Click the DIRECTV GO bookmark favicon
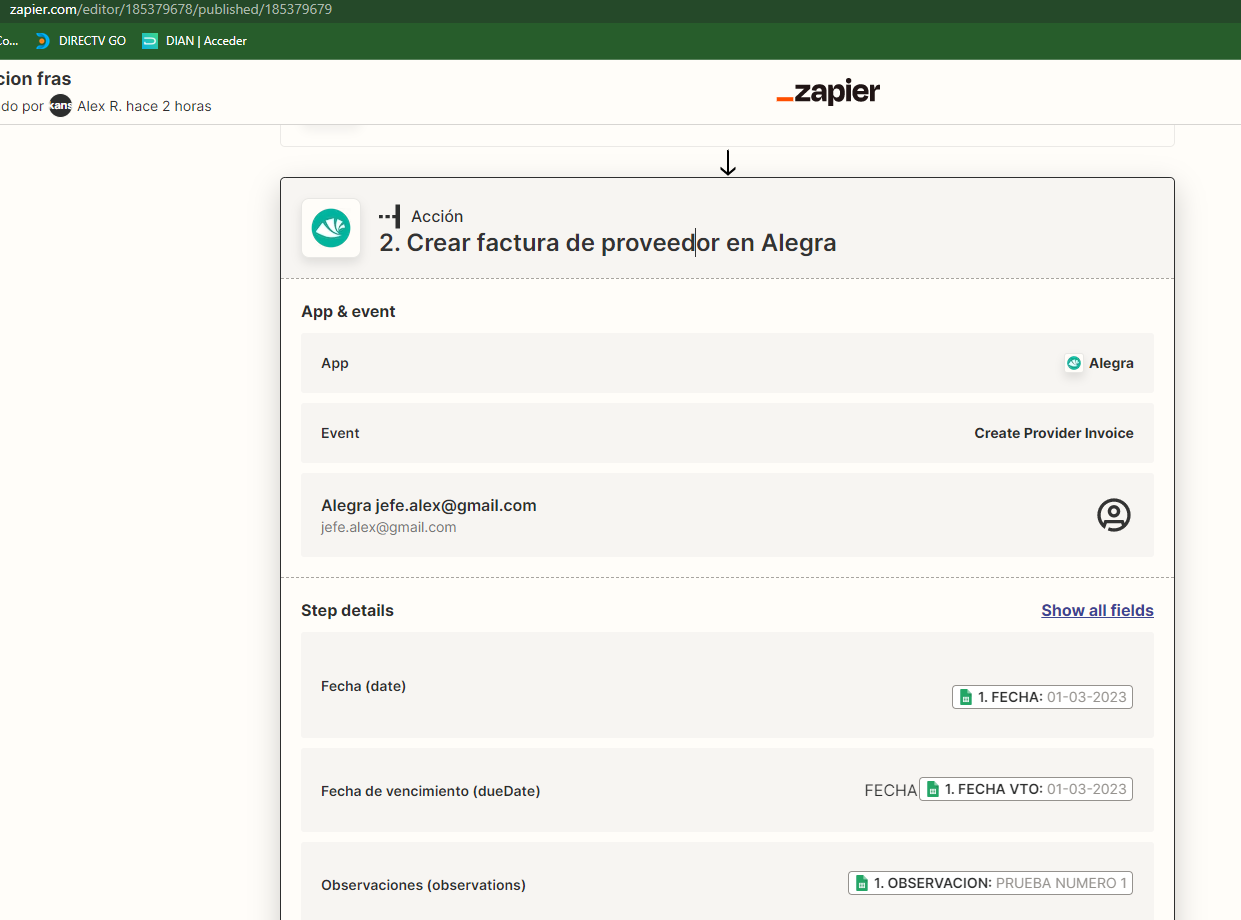This screenshot has width=1241, height=920. click(x=42, y=41)
